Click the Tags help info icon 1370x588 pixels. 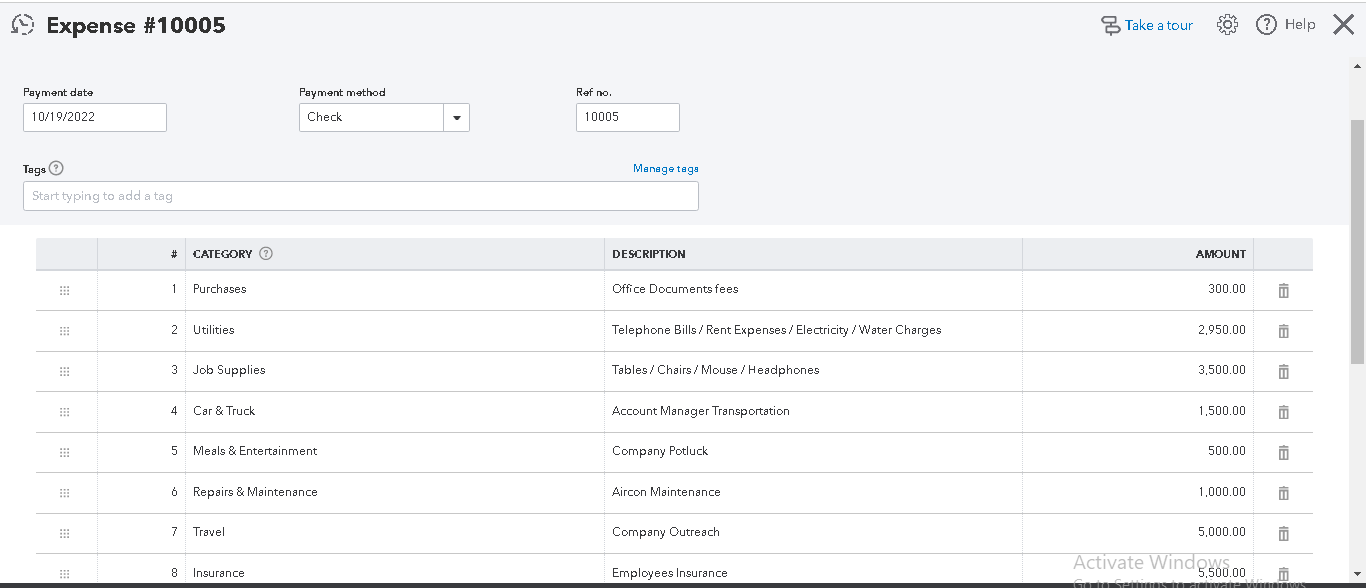click(56, 168)
